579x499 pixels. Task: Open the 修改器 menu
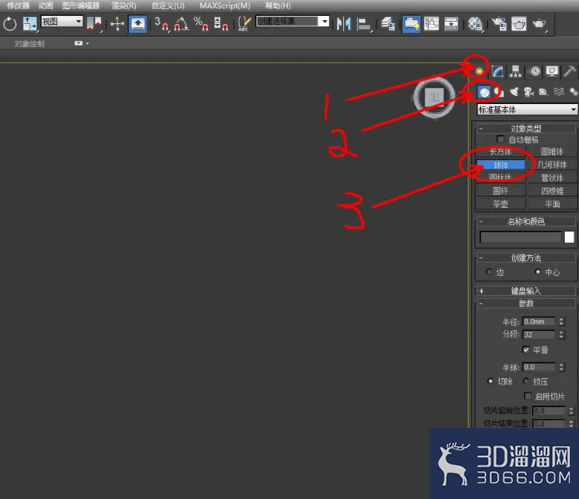coord(18,6)
